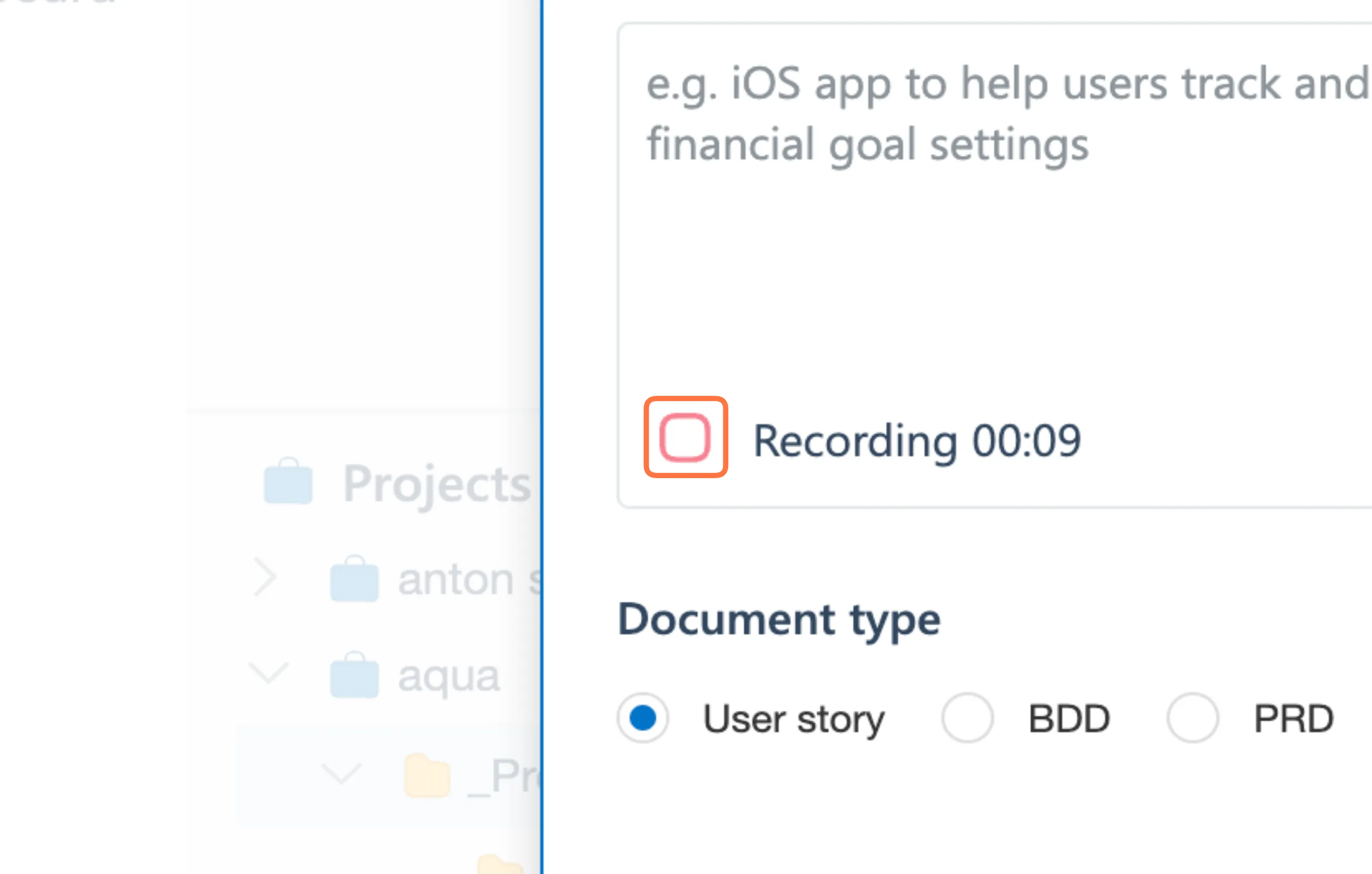Click the "BDD" option label
This screenshot has width=1372, height=874.
click(1069, 719)
